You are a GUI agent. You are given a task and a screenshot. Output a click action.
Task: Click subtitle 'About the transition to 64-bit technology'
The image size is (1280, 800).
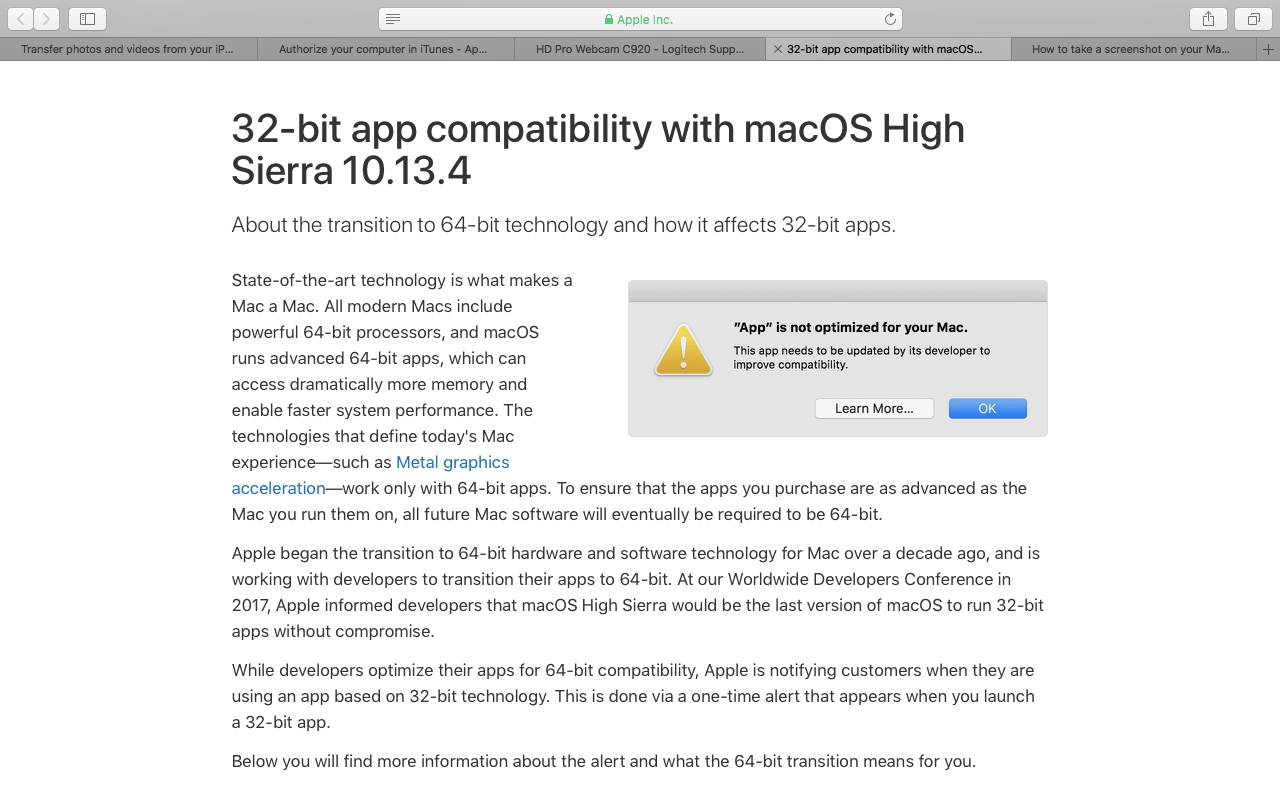pos(563,224)
